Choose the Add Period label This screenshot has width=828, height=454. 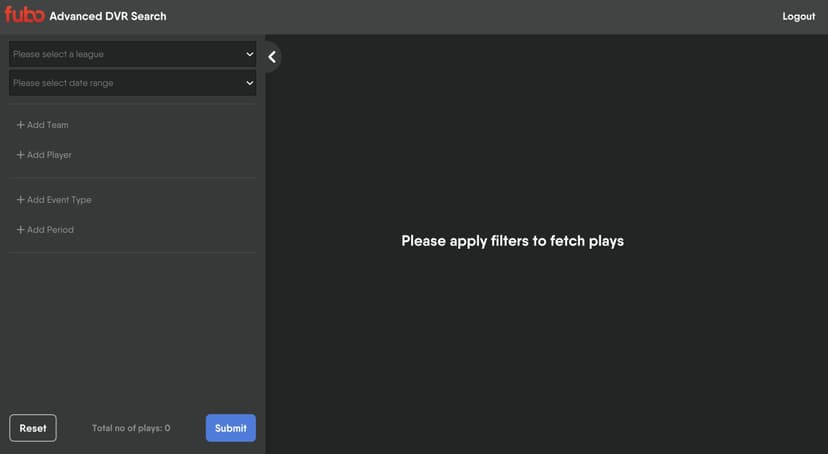click(50, 230)
